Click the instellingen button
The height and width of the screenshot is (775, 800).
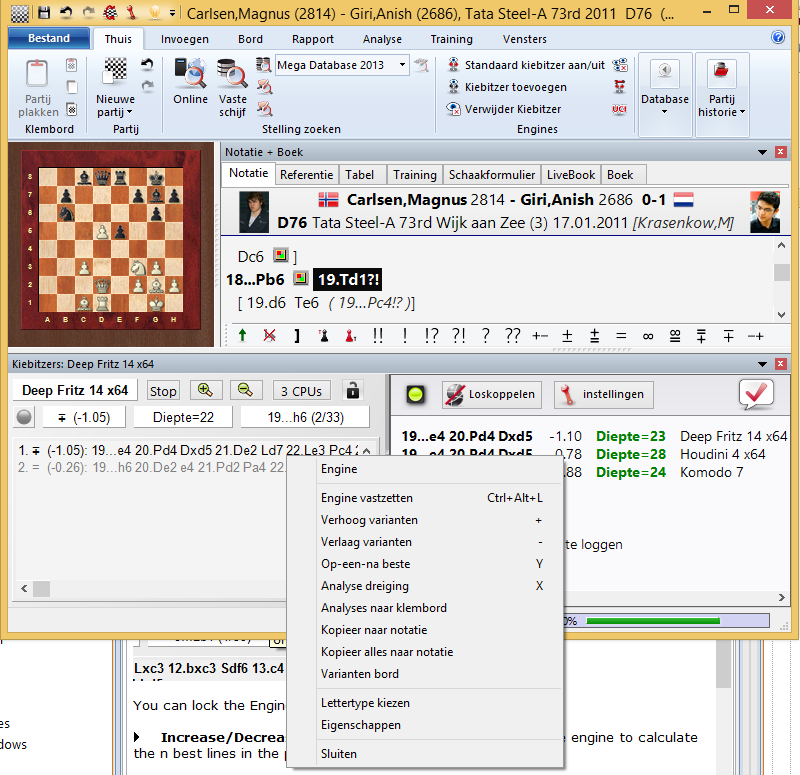pos(604,394)
